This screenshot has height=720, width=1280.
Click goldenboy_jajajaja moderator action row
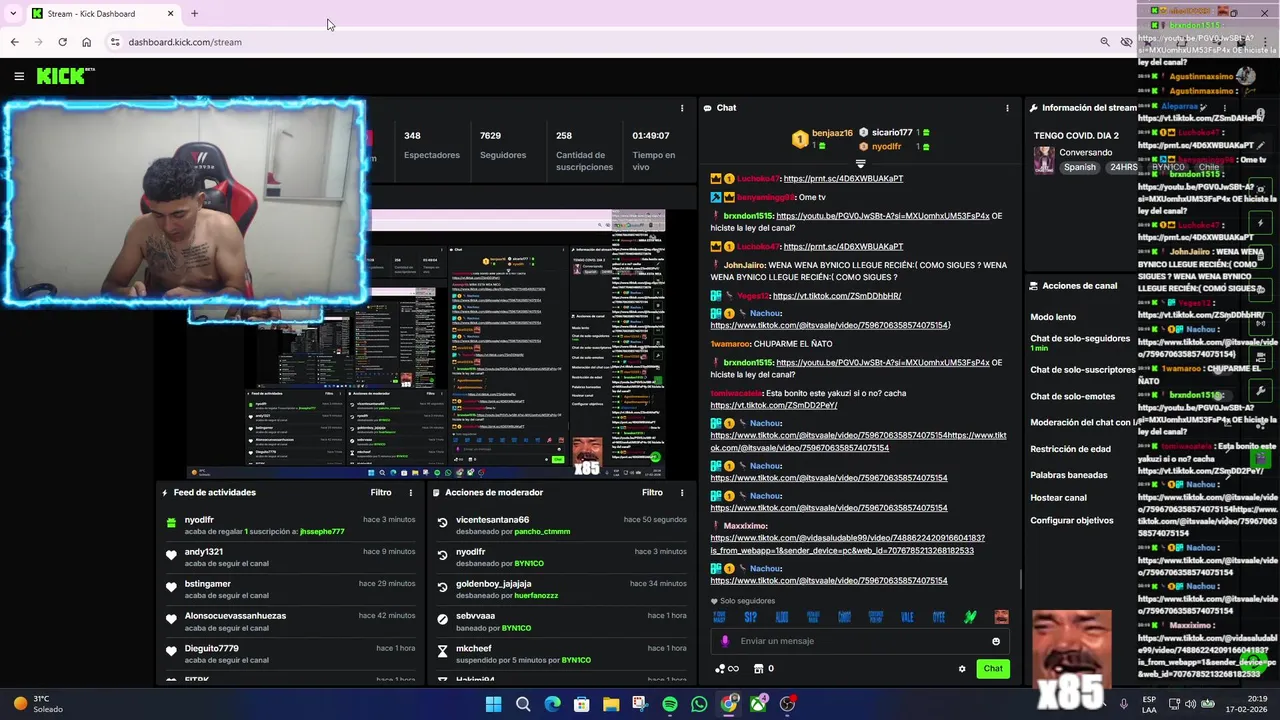tap(561, 589)
